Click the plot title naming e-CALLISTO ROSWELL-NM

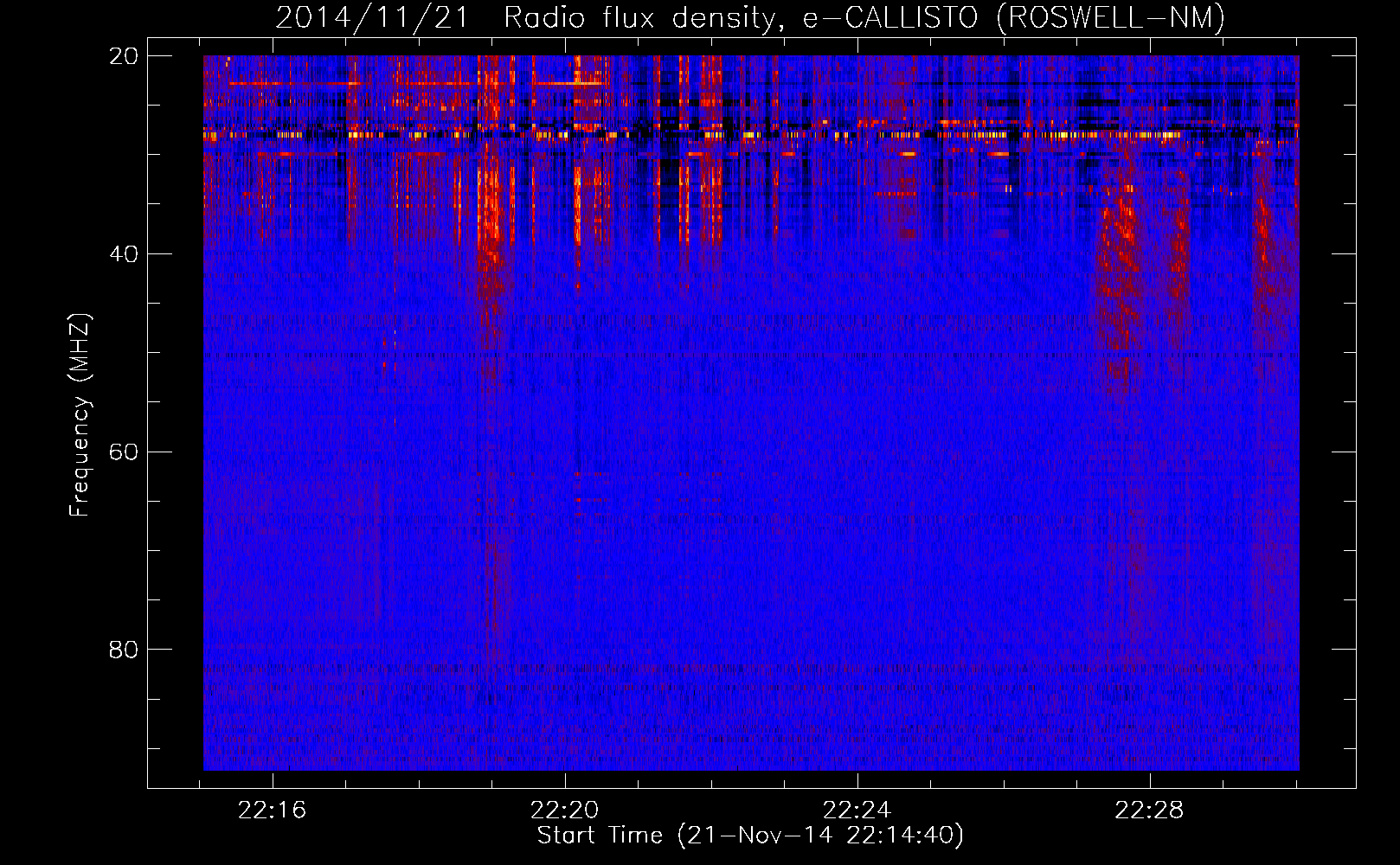(750, 18)
